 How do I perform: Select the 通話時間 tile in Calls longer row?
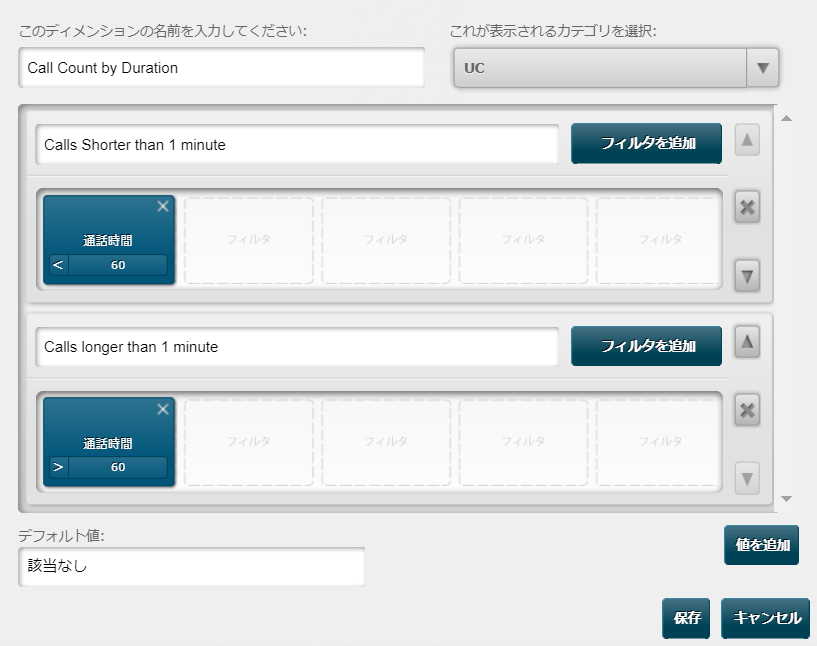108,442
